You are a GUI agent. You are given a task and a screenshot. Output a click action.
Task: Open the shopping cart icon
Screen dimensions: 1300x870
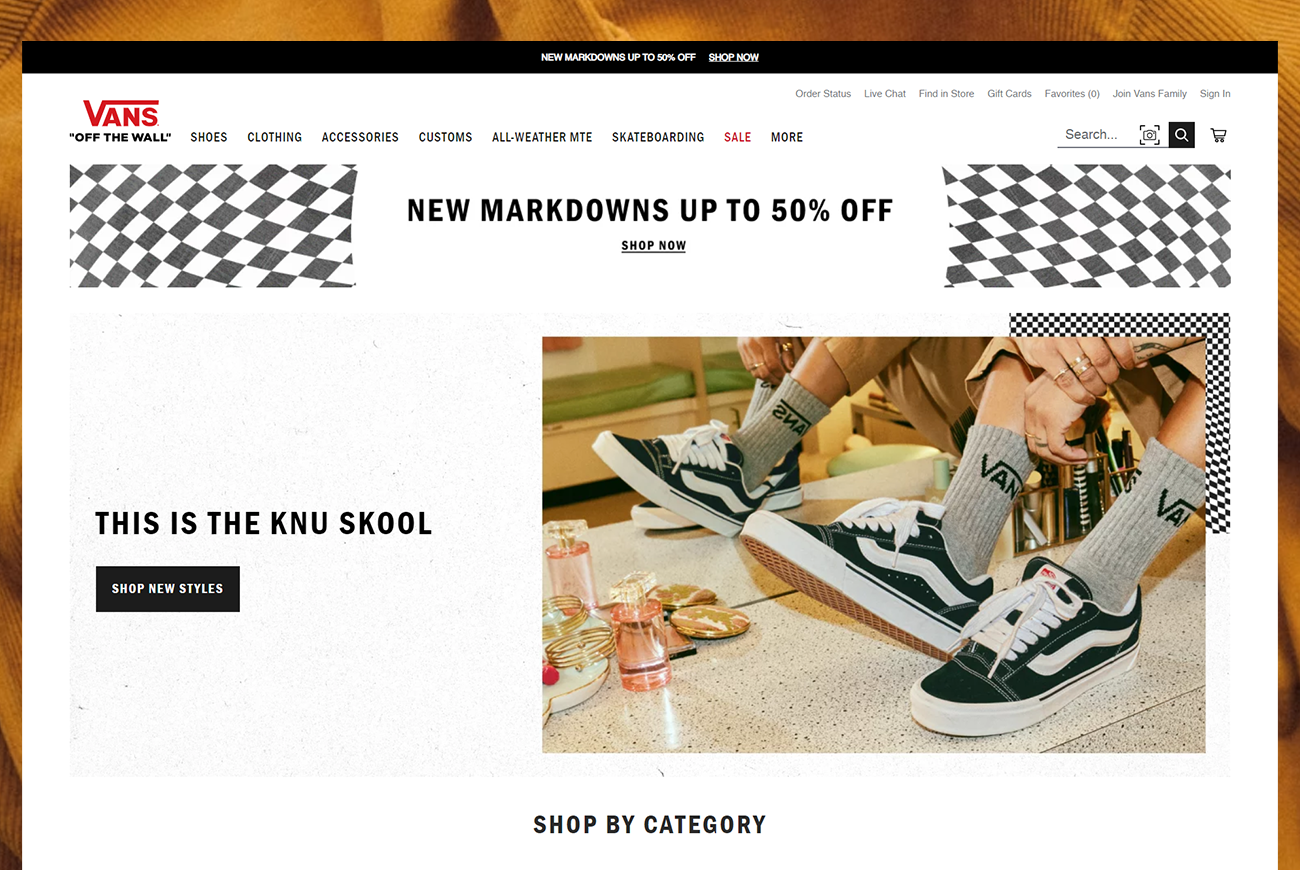(1218, 135)
